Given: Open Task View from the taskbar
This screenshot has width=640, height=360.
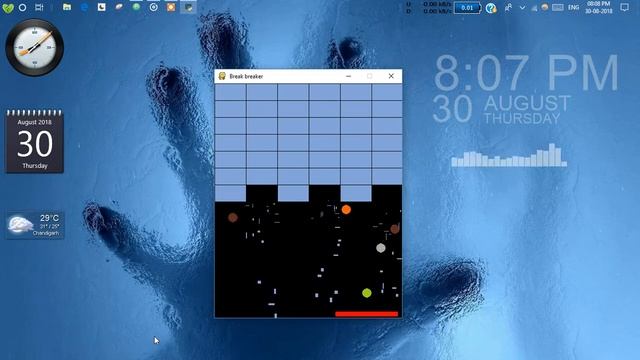Looking at the screenshot, I should [39, 7].
